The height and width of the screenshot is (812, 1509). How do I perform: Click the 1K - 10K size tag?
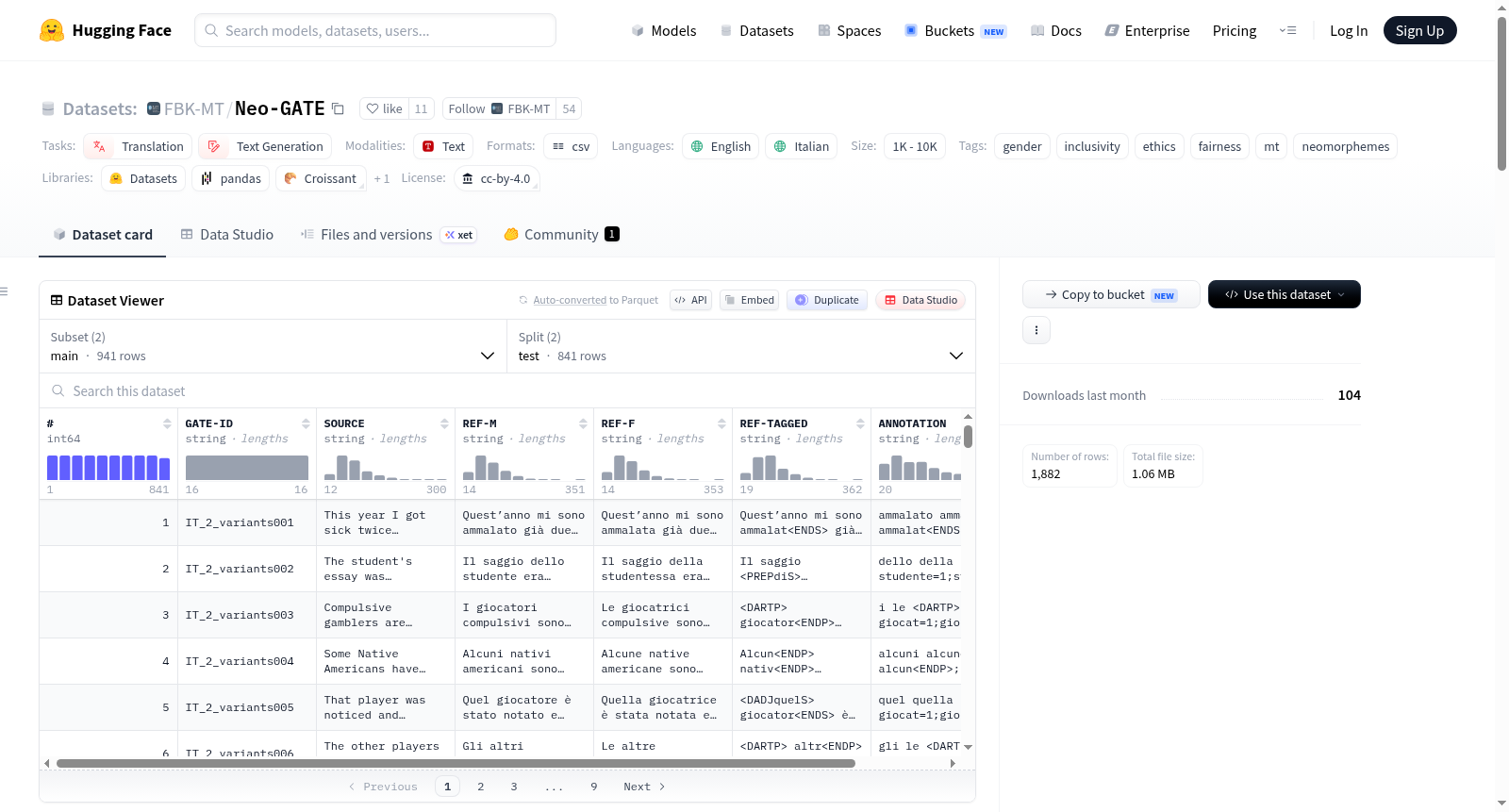tap(914, 146)
